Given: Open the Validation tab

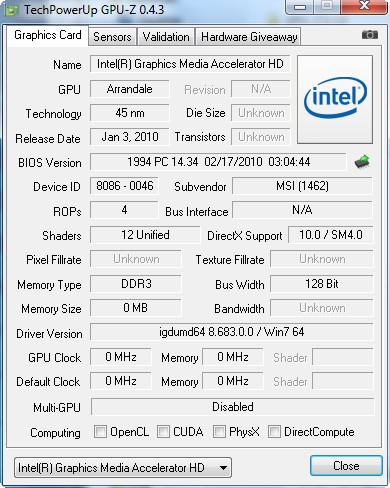Looking at the screenshot, I should [x=166, y=37].
